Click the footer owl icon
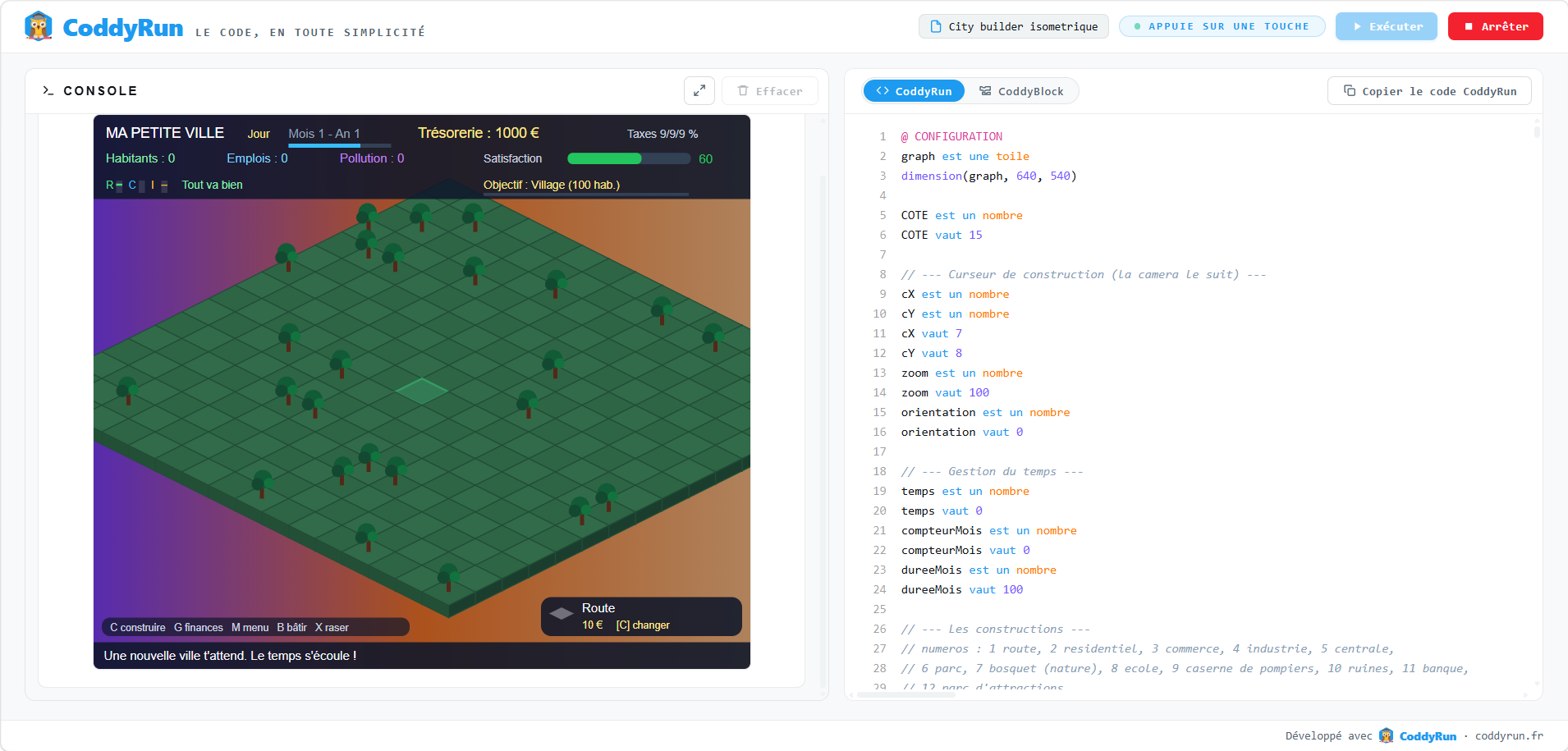Screen dimensions: 1568x751 (x=1387, y=735)
